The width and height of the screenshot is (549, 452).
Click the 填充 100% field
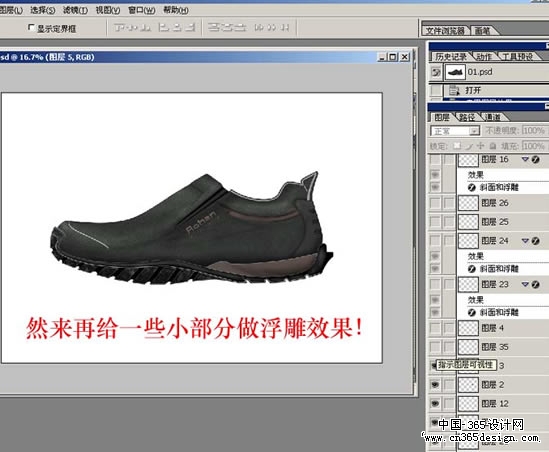click(534, 146)
